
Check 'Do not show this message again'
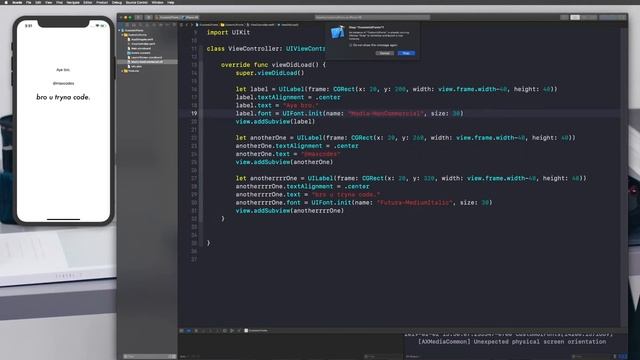(x=350, y=45)
